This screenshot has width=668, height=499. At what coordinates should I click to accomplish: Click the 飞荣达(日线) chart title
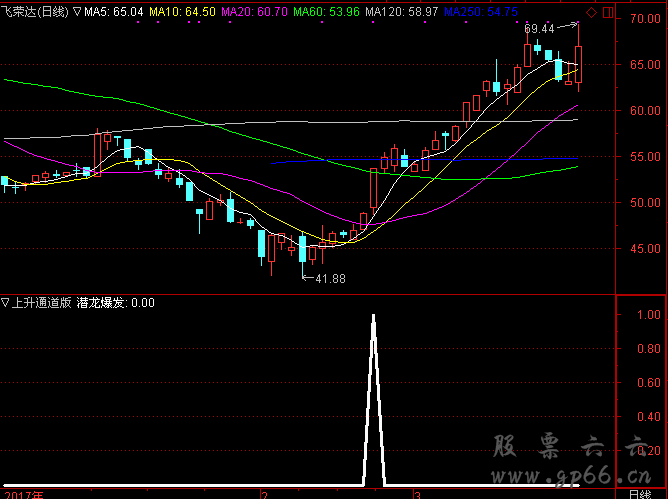[35, 12]
